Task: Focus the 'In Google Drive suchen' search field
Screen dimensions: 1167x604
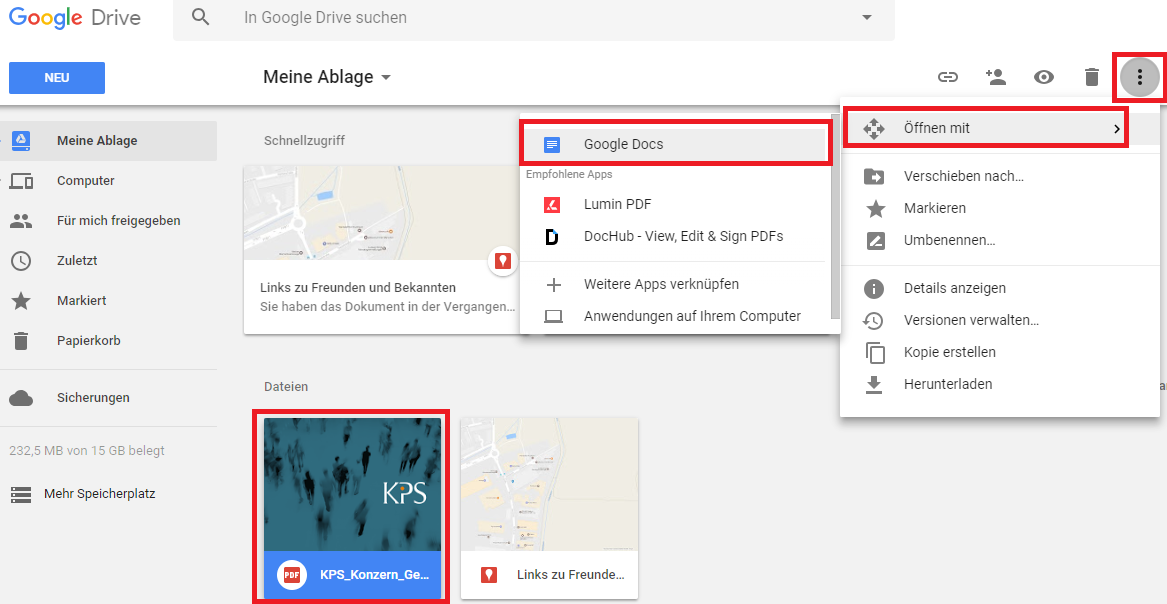Action: [x=534, y=18]
